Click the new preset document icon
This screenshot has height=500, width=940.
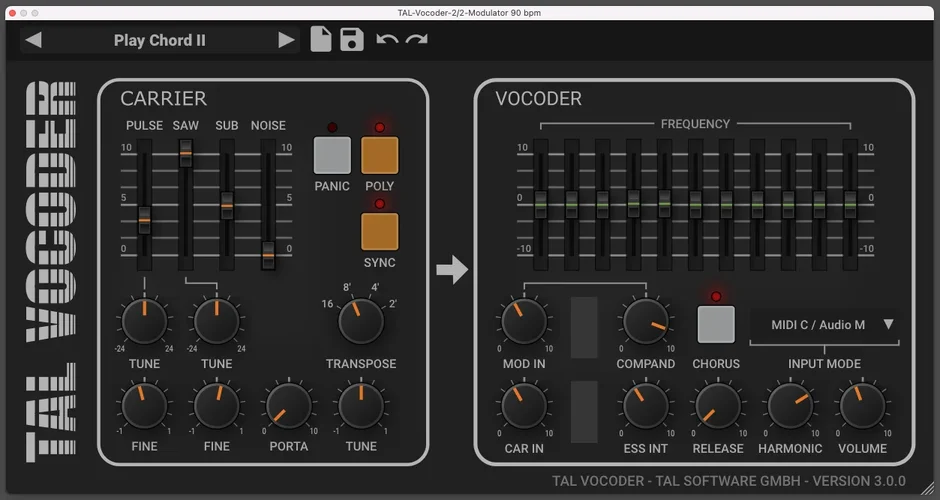click(x=320, y=40)
